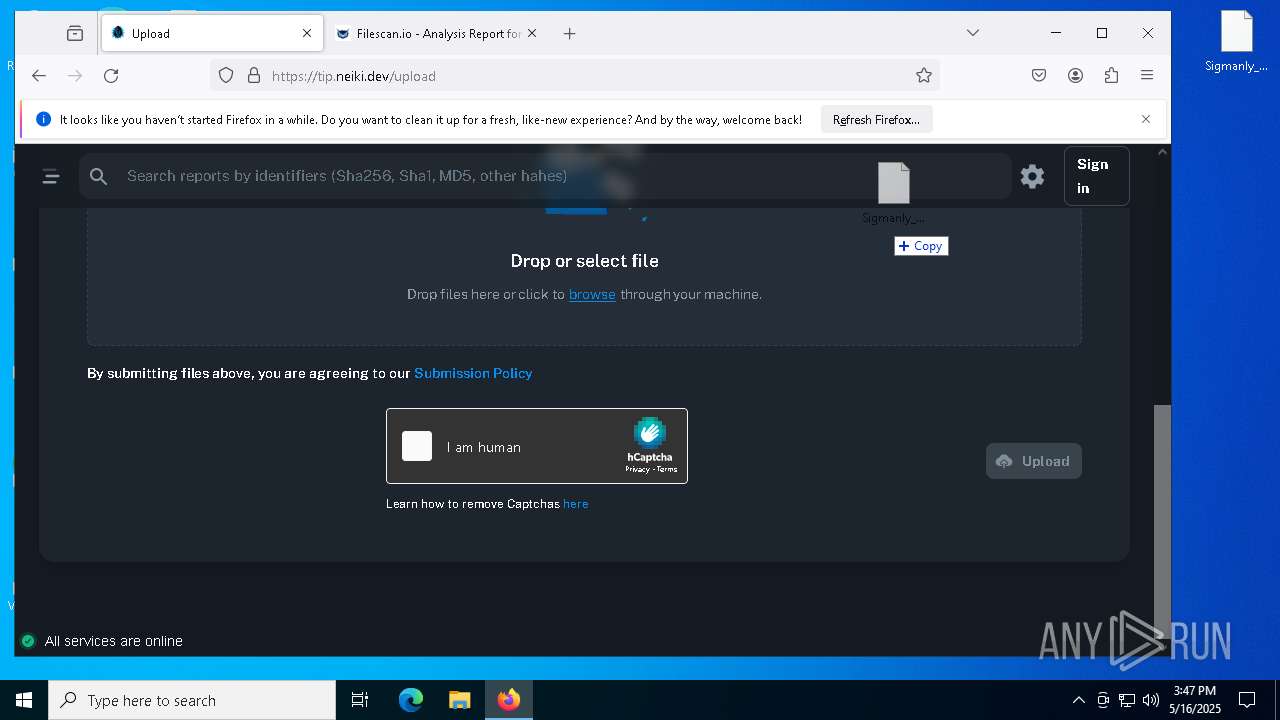Click the scrollbar up arrow
This screenshot has height=720, width=1280.
(1162, 152)
